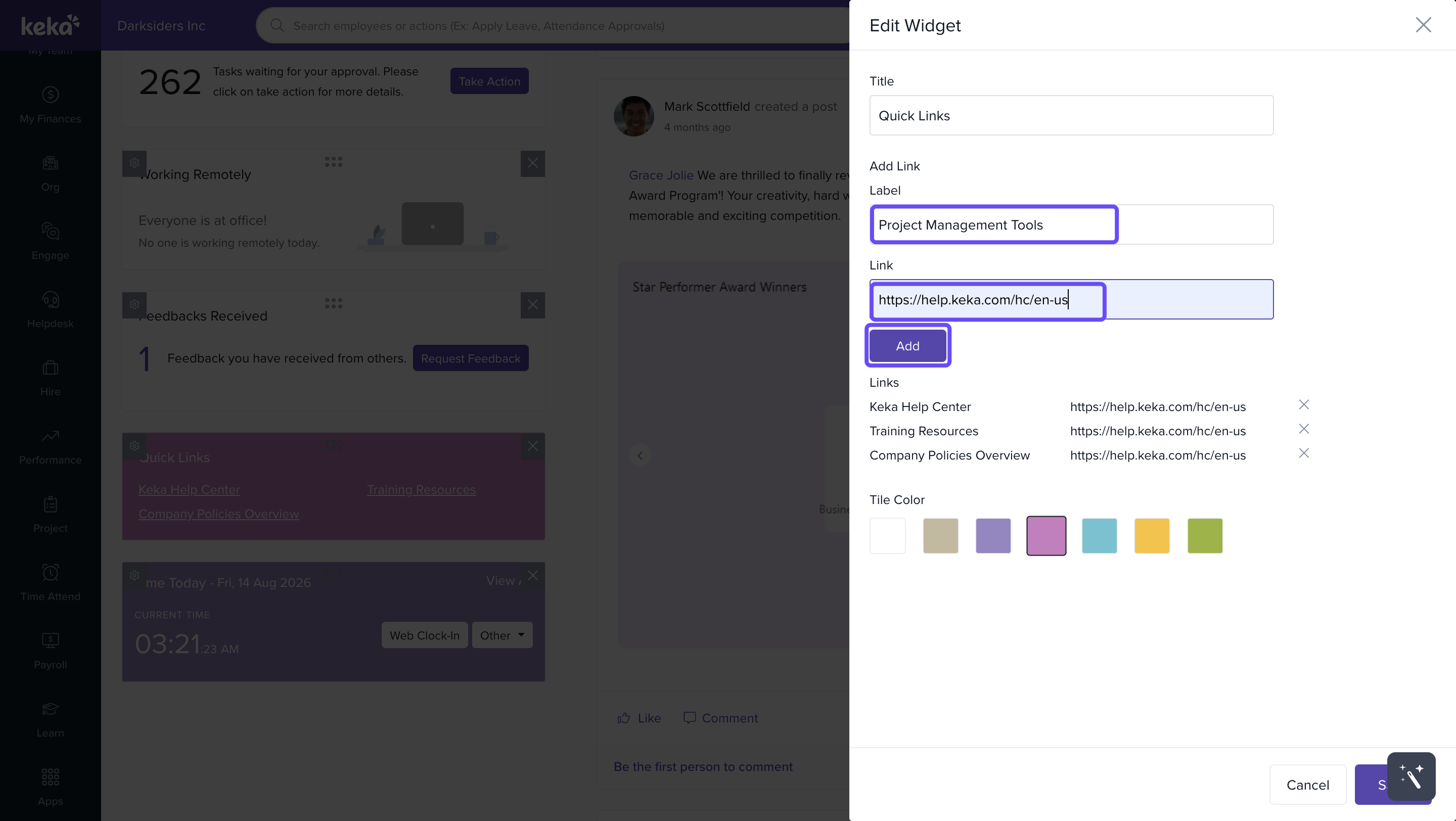
Task: Open Mark Scottfield's profile photo
Action: [x=633, y=116]
